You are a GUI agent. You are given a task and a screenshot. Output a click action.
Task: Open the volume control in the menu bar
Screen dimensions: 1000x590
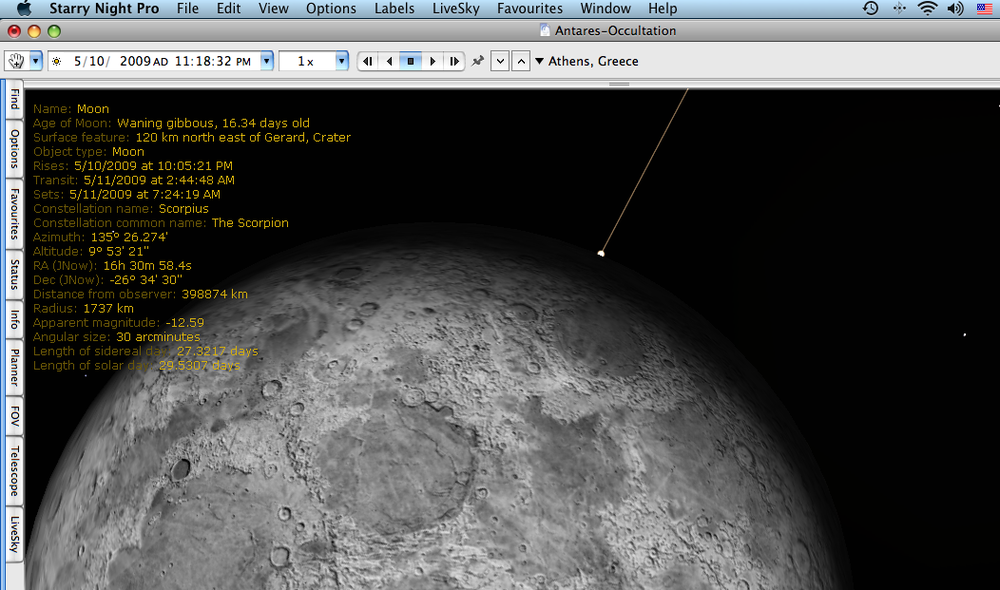[953, 8]
